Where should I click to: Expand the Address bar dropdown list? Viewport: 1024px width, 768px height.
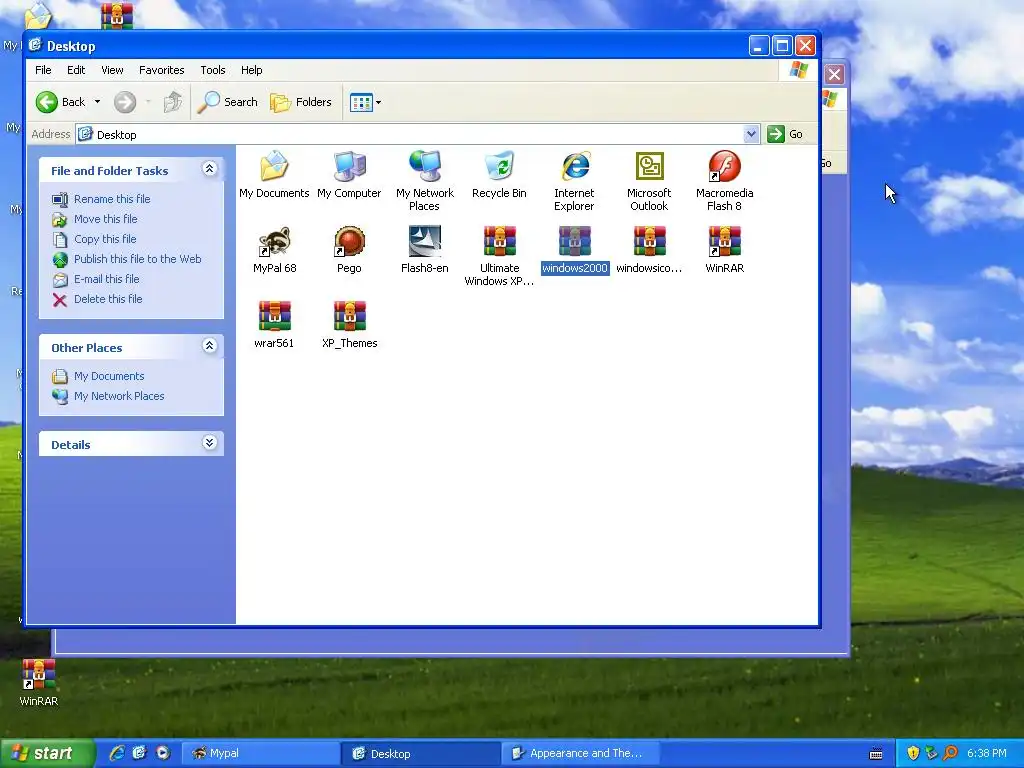[x=752, y=134]
